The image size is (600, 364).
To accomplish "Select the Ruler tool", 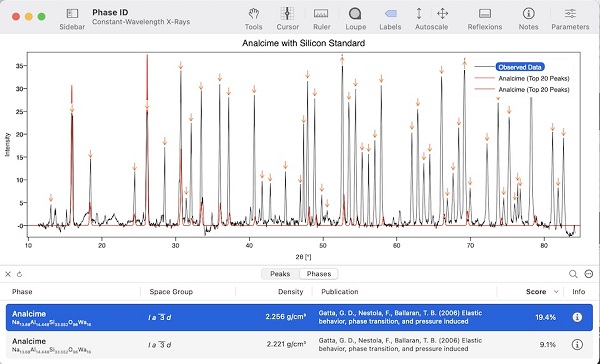I will (321, 14).
